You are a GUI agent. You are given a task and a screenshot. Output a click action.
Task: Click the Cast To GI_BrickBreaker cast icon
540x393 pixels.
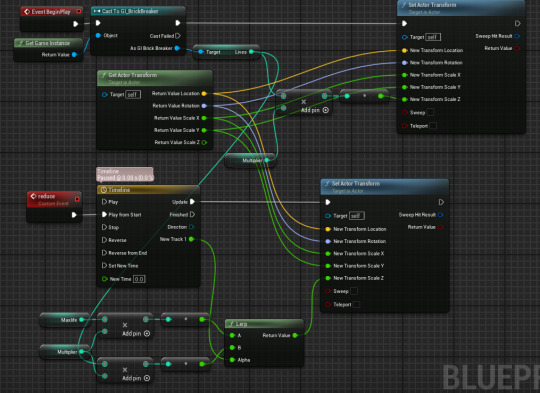click(x=97, y=11)
